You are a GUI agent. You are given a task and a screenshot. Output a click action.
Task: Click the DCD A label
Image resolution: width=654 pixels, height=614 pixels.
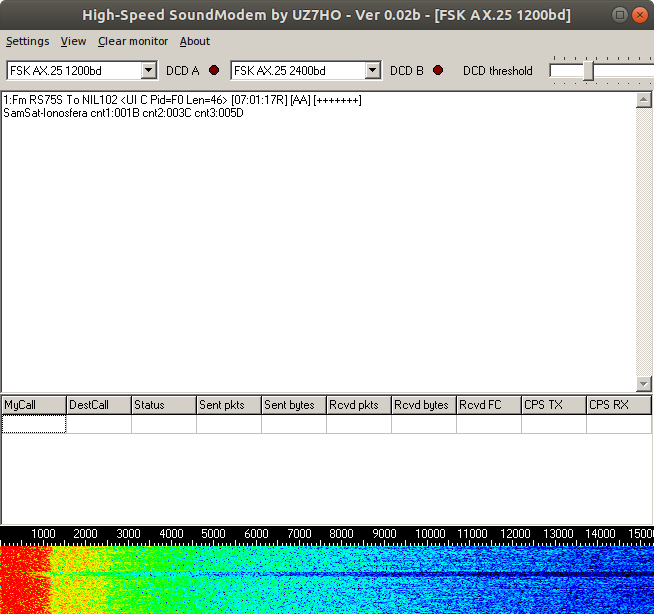coord(183,71)
